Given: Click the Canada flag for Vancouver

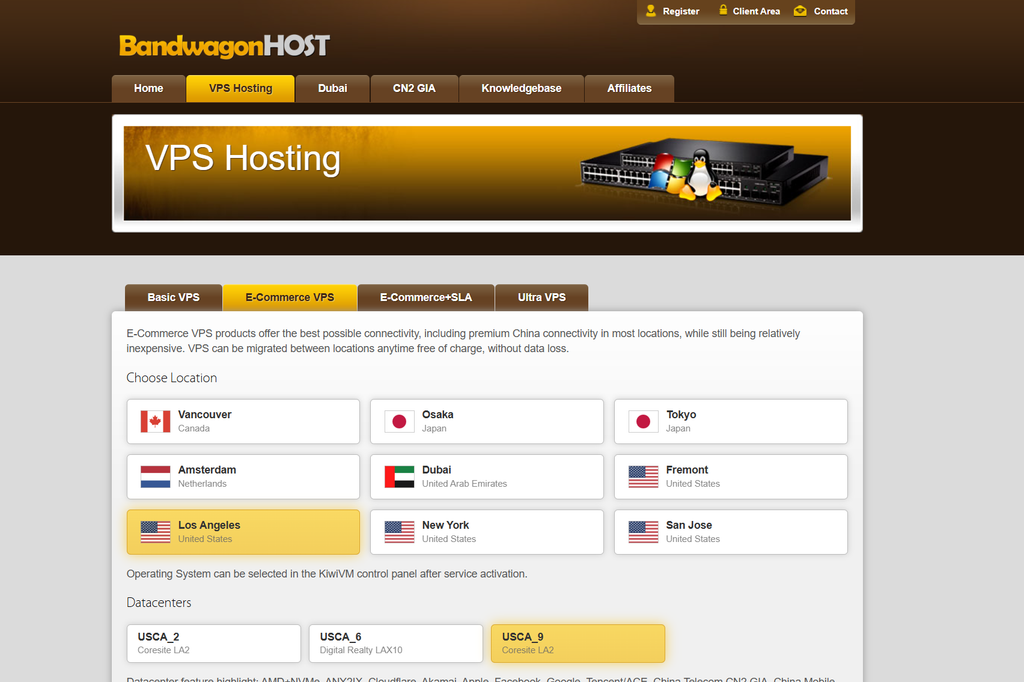Looking at the screenshot, I should pos(155,421).
